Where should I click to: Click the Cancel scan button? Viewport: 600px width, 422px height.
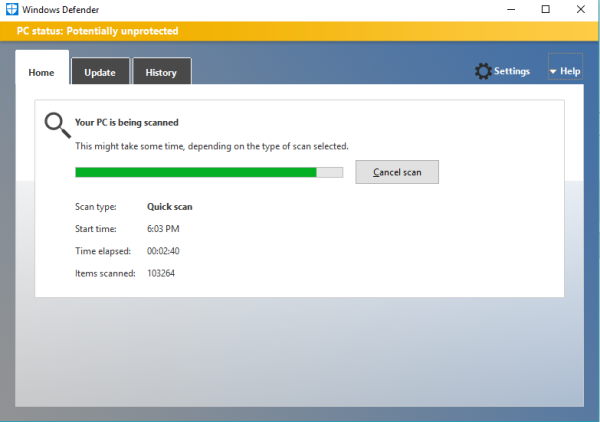click(397, 172)
